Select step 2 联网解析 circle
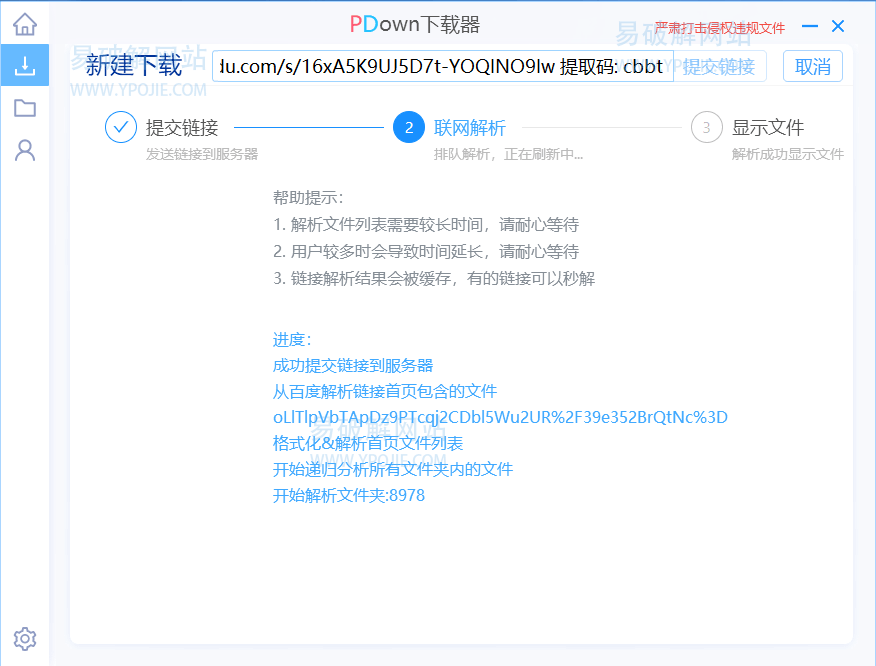The height and width of the screenshot is (666, 876). coord(409,127)
